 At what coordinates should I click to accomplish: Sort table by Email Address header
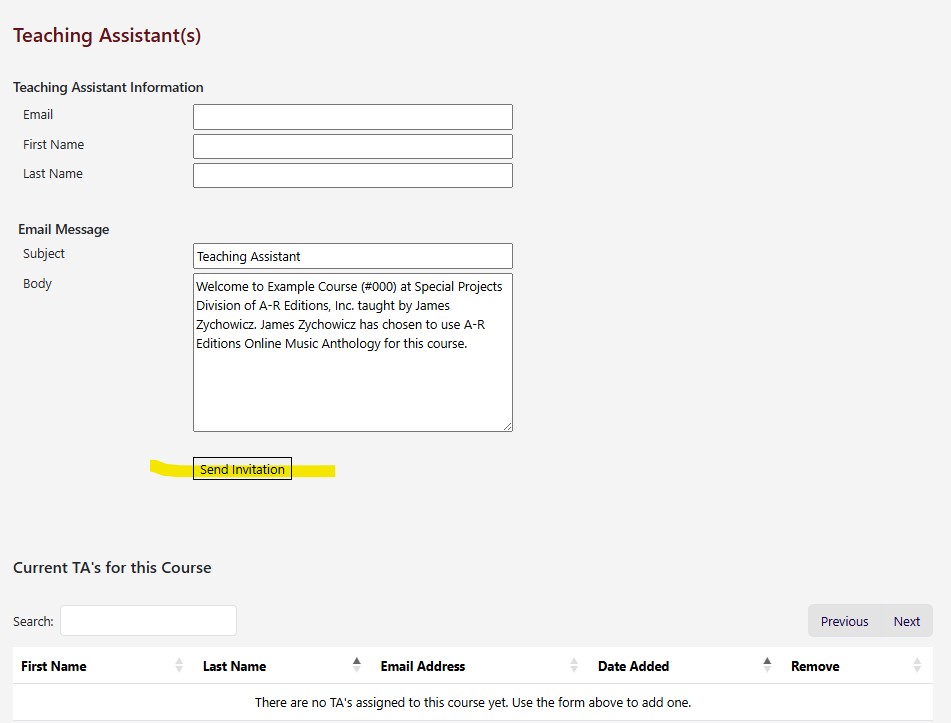(x=422, y=666)
